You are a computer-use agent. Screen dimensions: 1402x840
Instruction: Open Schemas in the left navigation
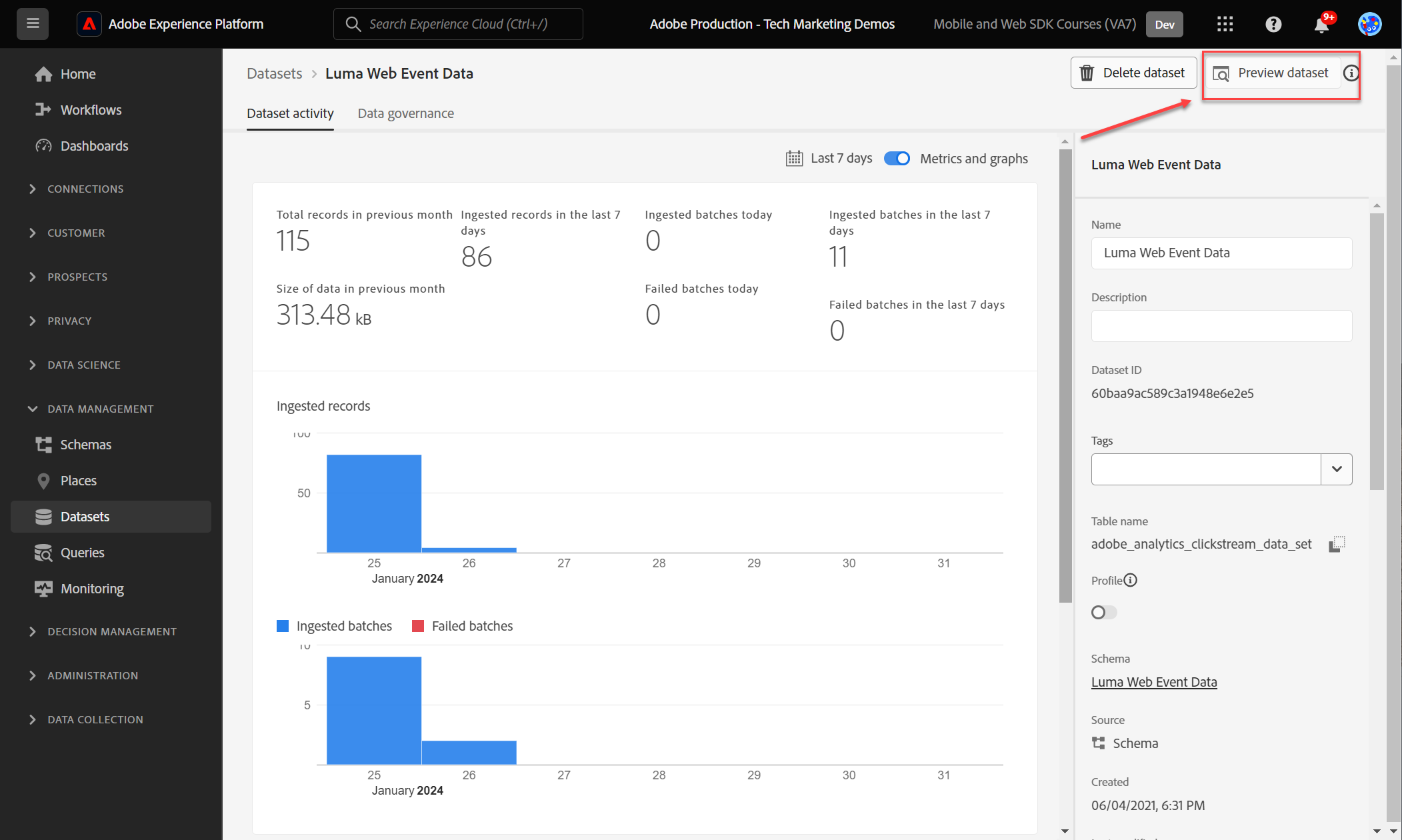pos(85,445)
